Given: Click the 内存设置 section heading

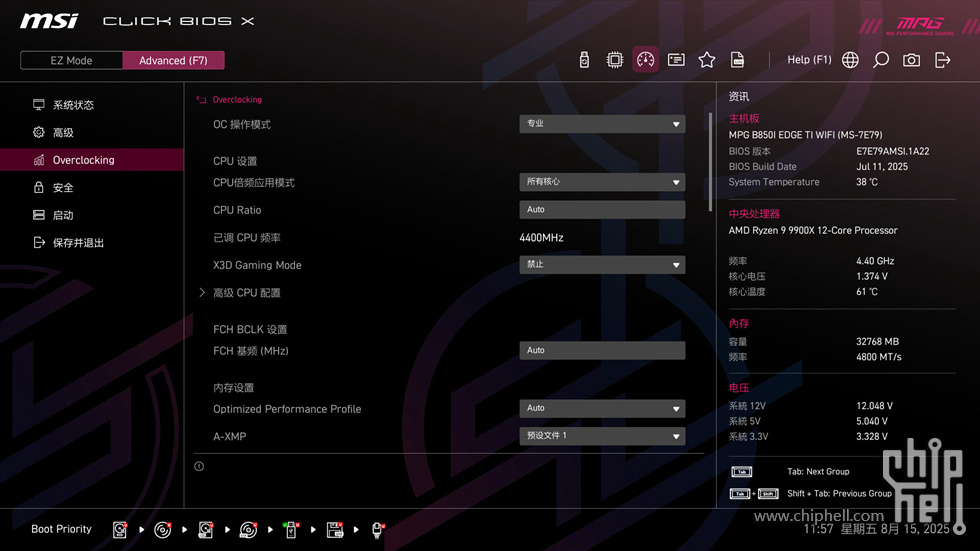Looking at the screenshot, I should coord(234,388).
